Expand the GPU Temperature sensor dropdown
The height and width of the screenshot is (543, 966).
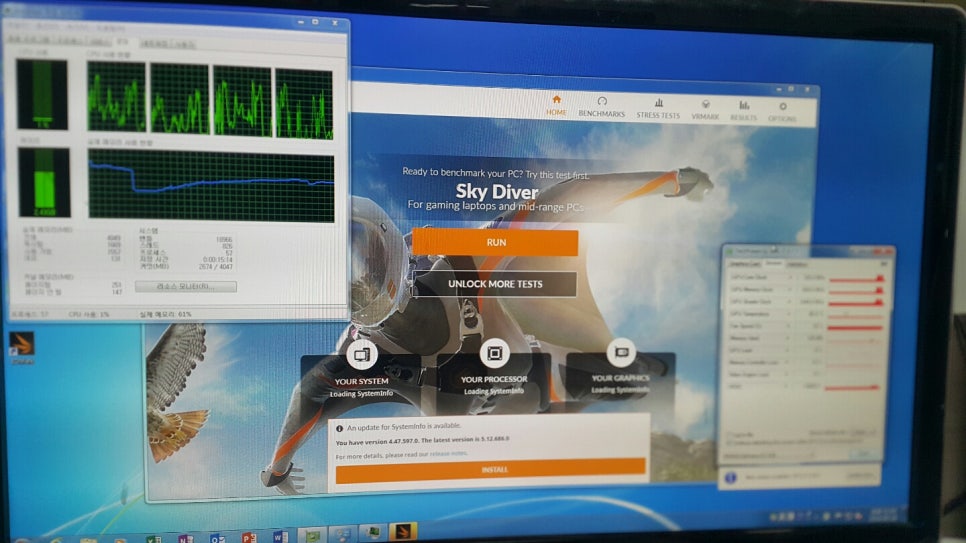[x=789, y=314]
